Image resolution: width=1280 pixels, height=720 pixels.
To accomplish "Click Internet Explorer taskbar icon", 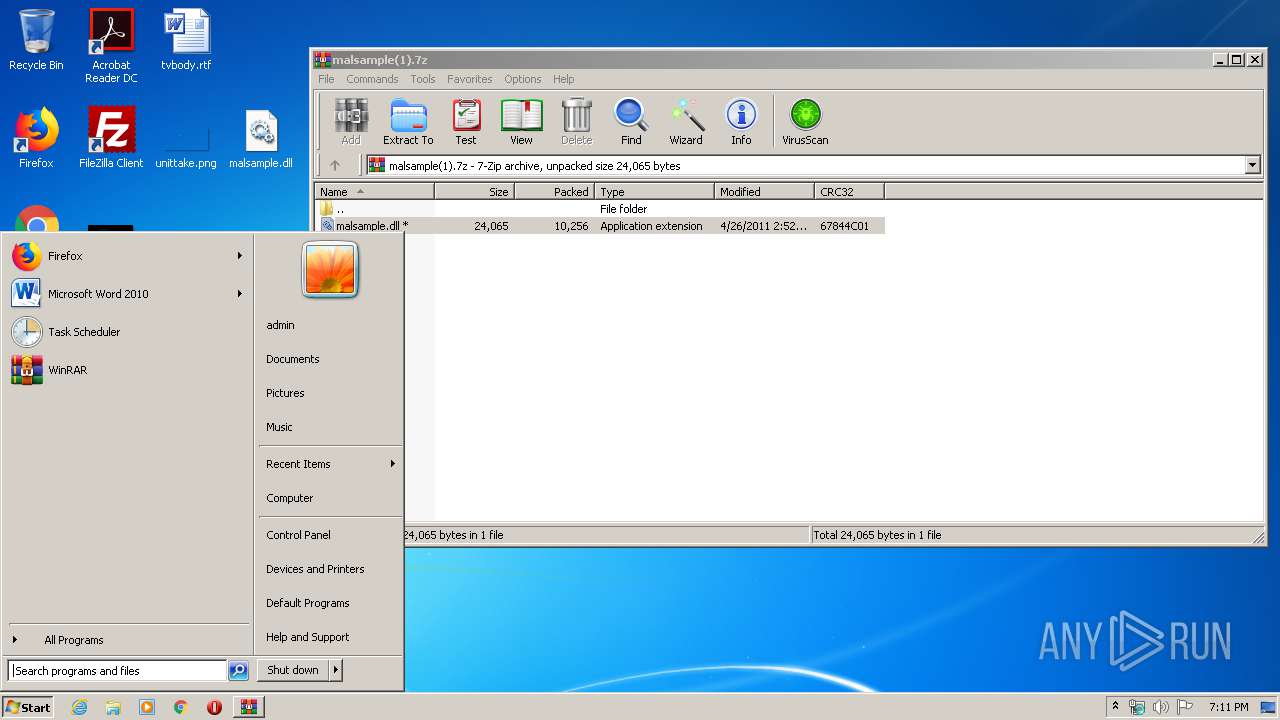I will 79,707.
